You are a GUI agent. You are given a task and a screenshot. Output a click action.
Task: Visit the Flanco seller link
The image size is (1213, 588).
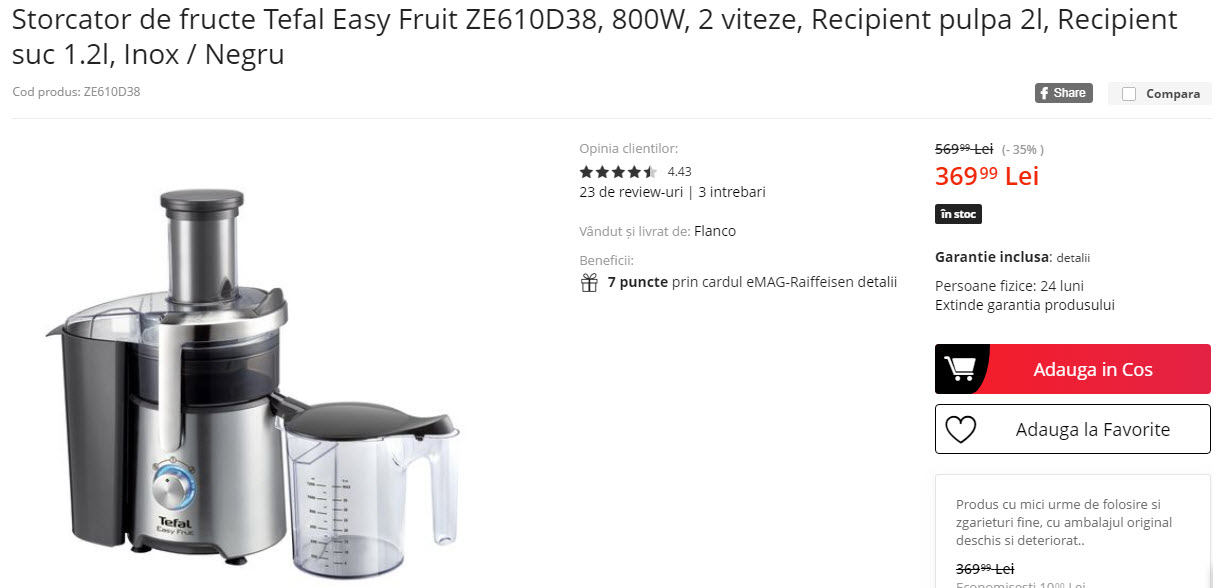click(715, 231)
